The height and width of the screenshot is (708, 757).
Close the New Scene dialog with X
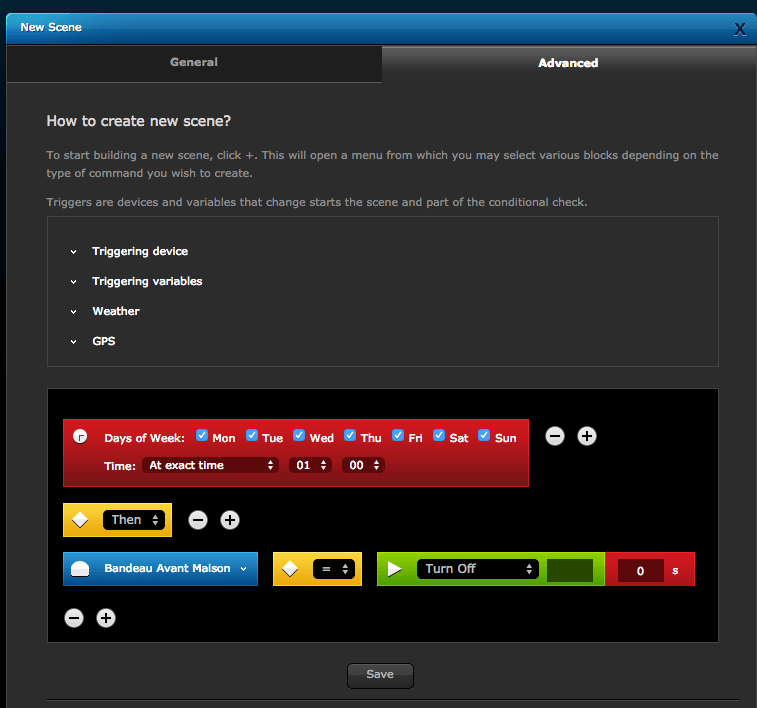click(x=740, y=29)
